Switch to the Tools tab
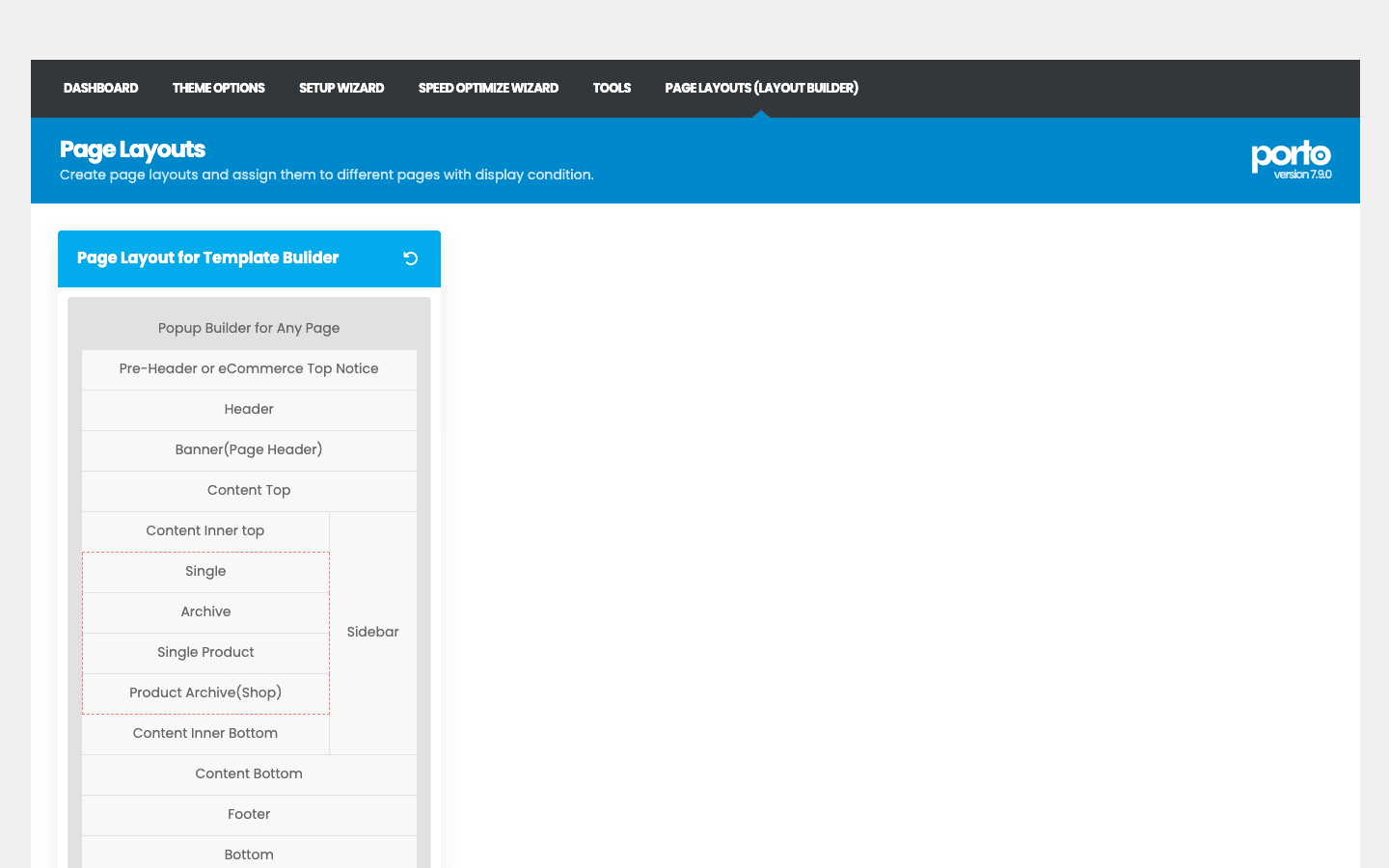This screenshot has height=868, width=1389. 612,88
